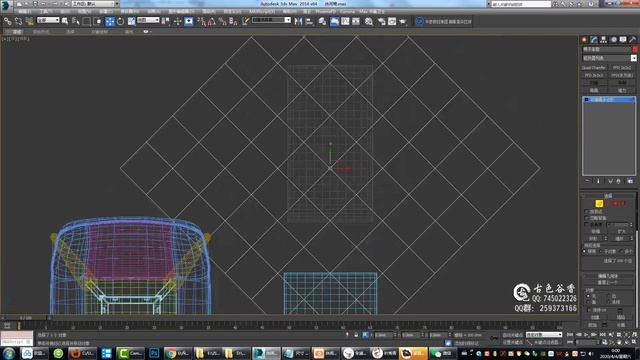
Task: Toggle the 3D Snaps icon
Action: [x=201, y=21]
